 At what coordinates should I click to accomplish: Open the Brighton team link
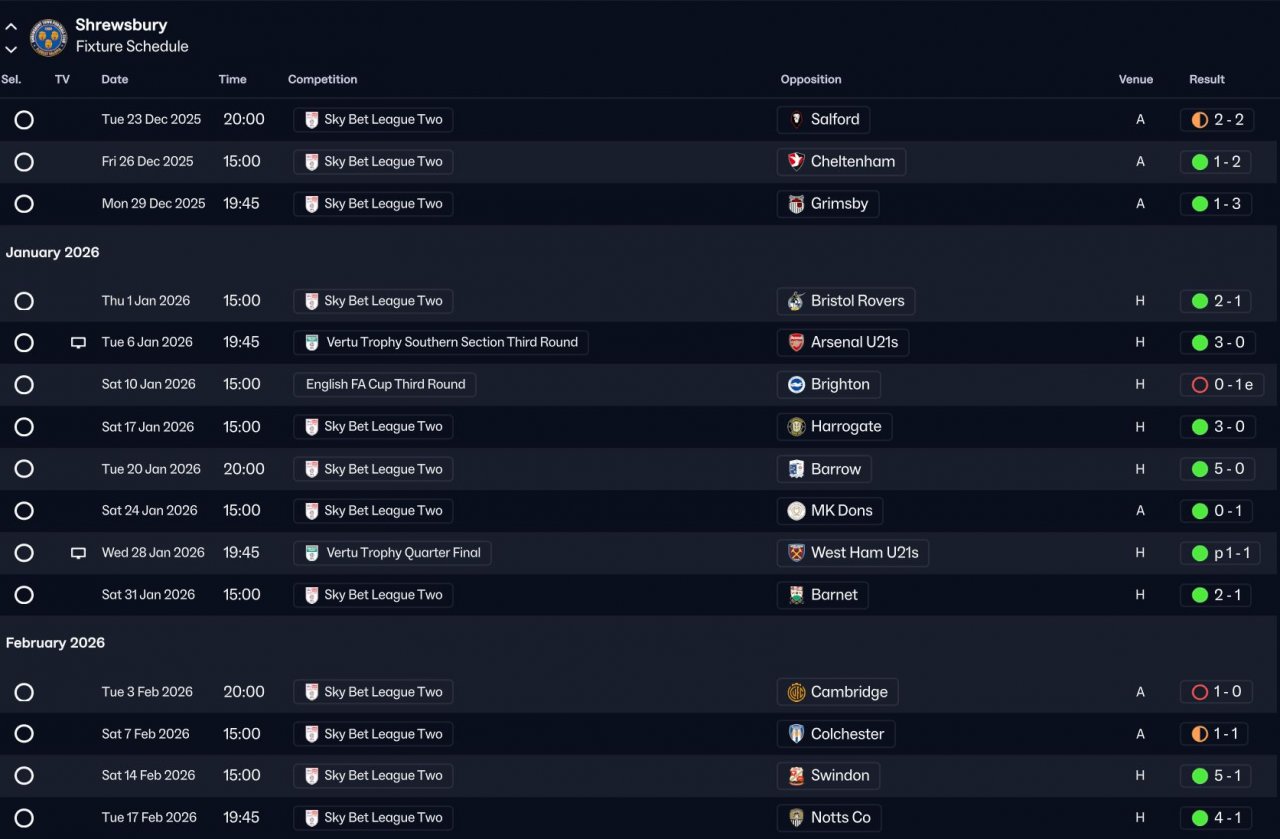tap(829, 385)
